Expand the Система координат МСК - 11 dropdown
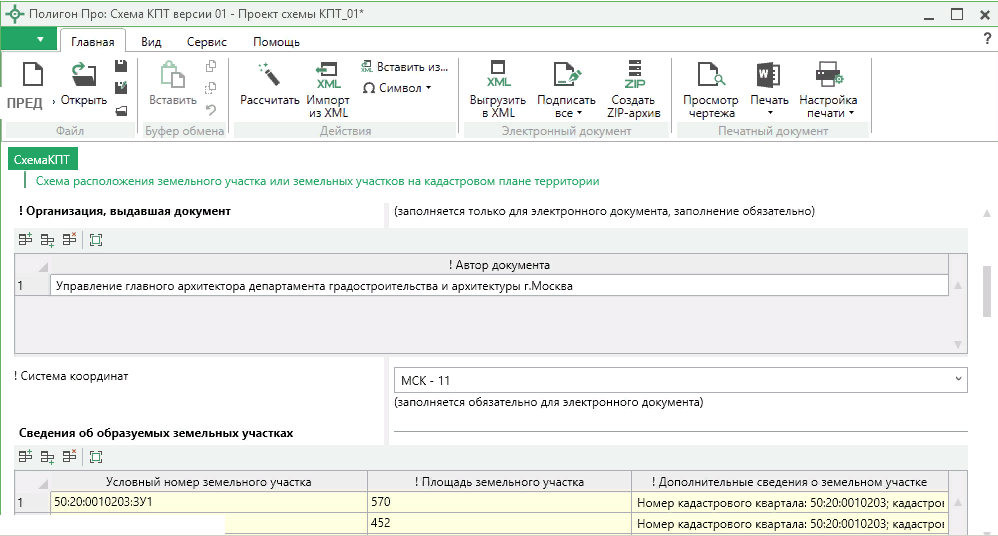Image resolution: width=998 pixels, height=536 pixels. click(x=959, y=380)
